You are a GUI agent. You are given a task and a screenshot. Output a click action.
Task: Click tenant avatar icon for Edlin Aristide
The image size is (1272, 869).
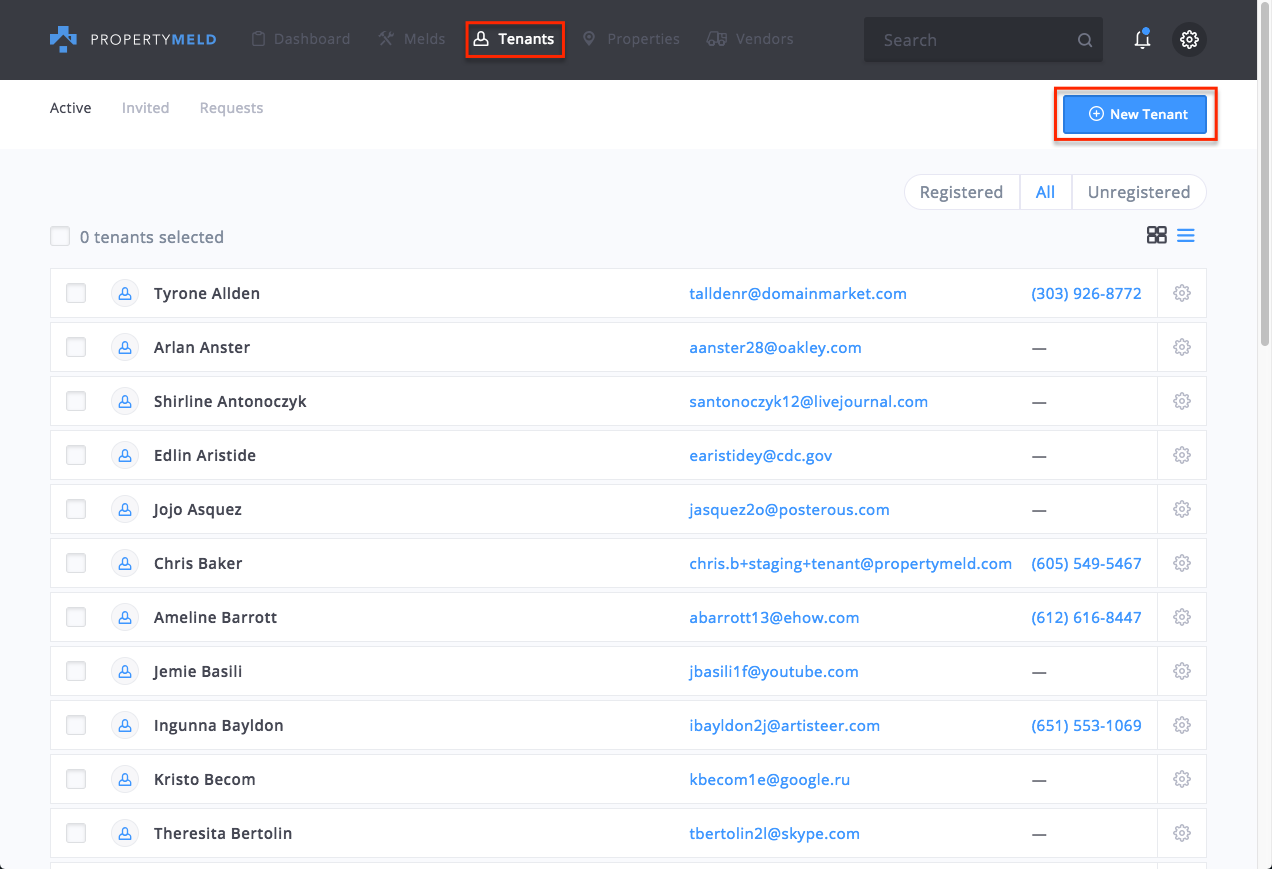point(125,455)
